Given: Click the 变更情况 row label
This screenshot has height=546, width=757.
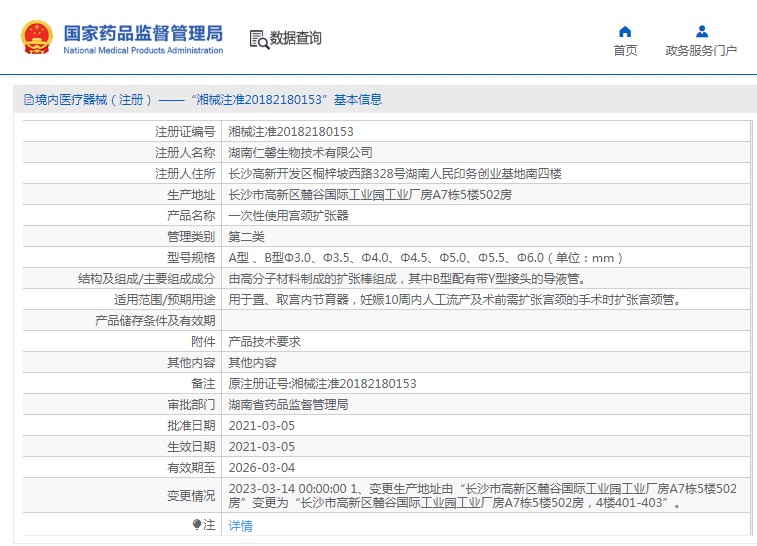Looking at the screenshot, I should click(x=191, y=496).
